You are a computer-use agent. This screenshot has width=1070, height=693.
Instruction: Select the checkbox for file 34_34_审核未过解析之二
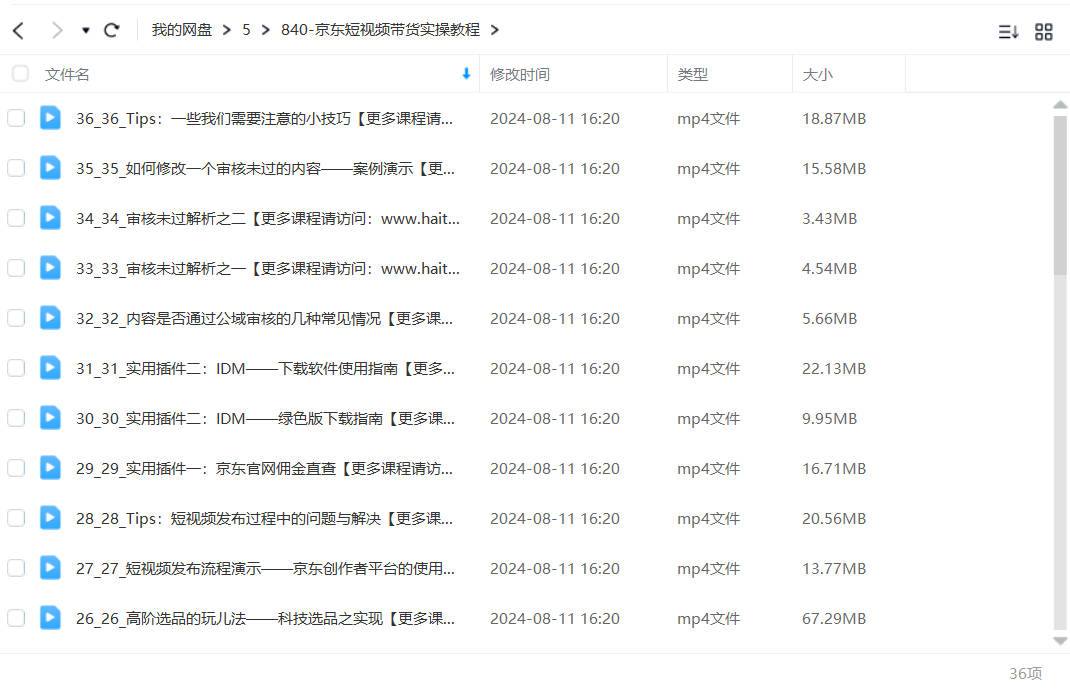(x=16, y=218)
